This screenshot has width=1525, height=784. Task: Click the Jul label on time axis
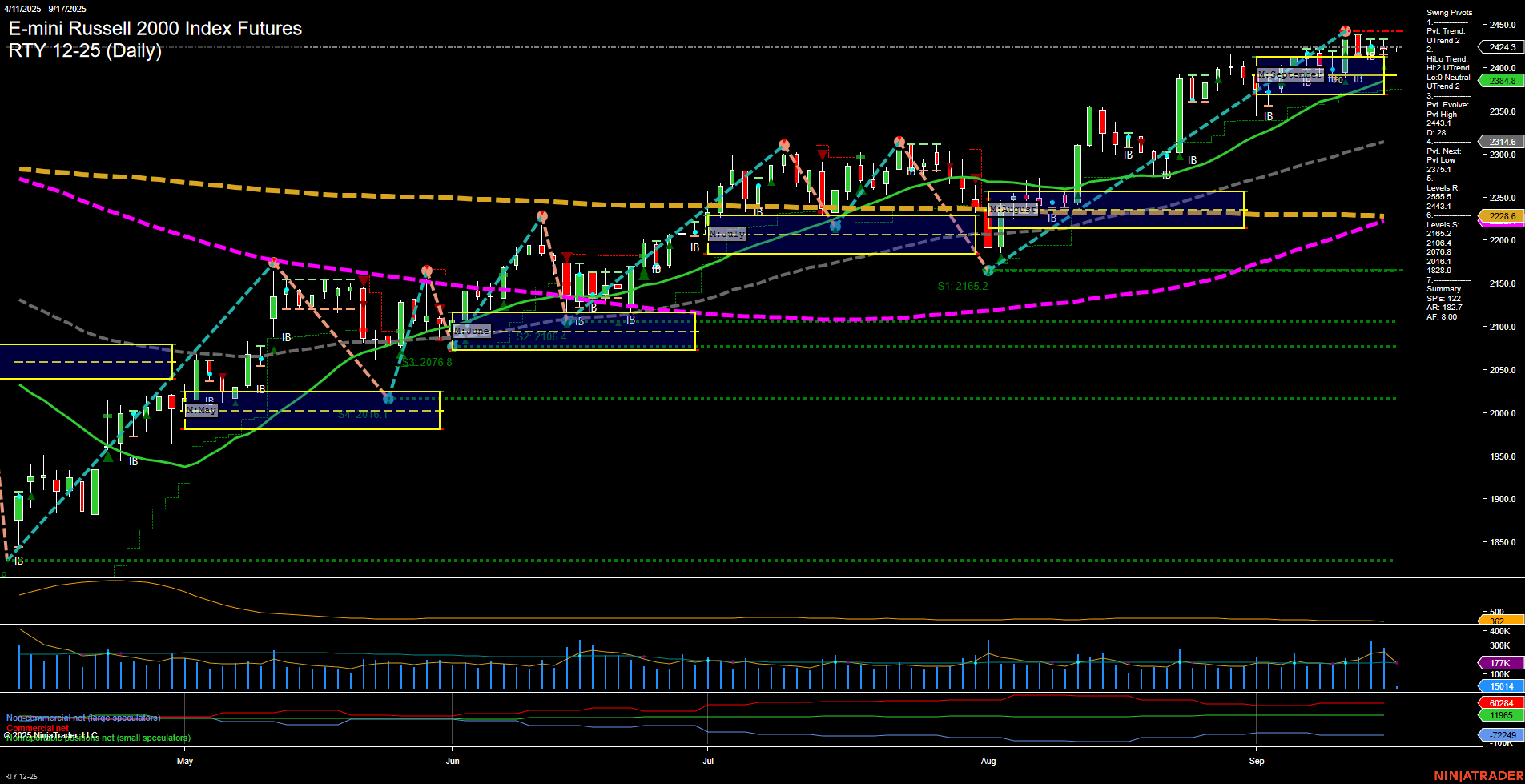(x=708, y=761)
